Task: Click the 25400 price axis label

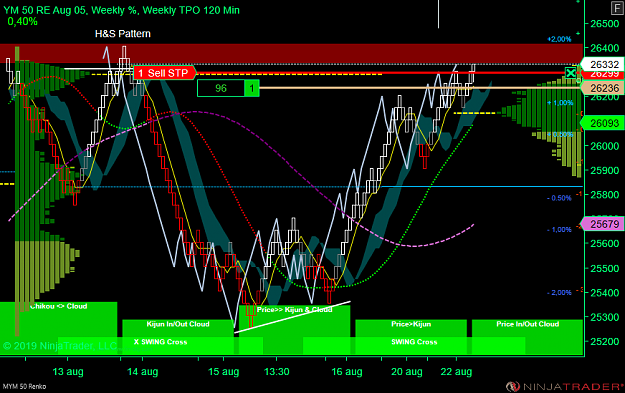Action: coord(605,293)
